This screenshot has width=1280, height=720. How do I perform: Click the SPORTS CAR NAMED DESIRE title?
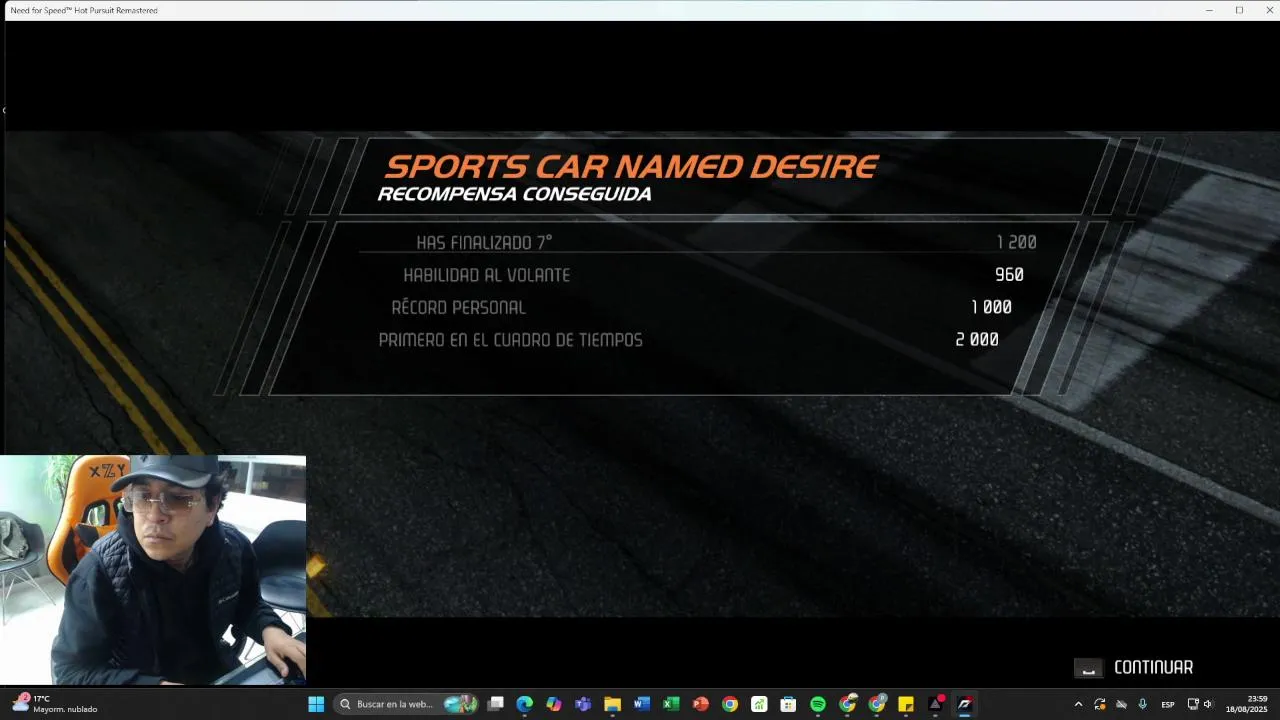point(631,166)
